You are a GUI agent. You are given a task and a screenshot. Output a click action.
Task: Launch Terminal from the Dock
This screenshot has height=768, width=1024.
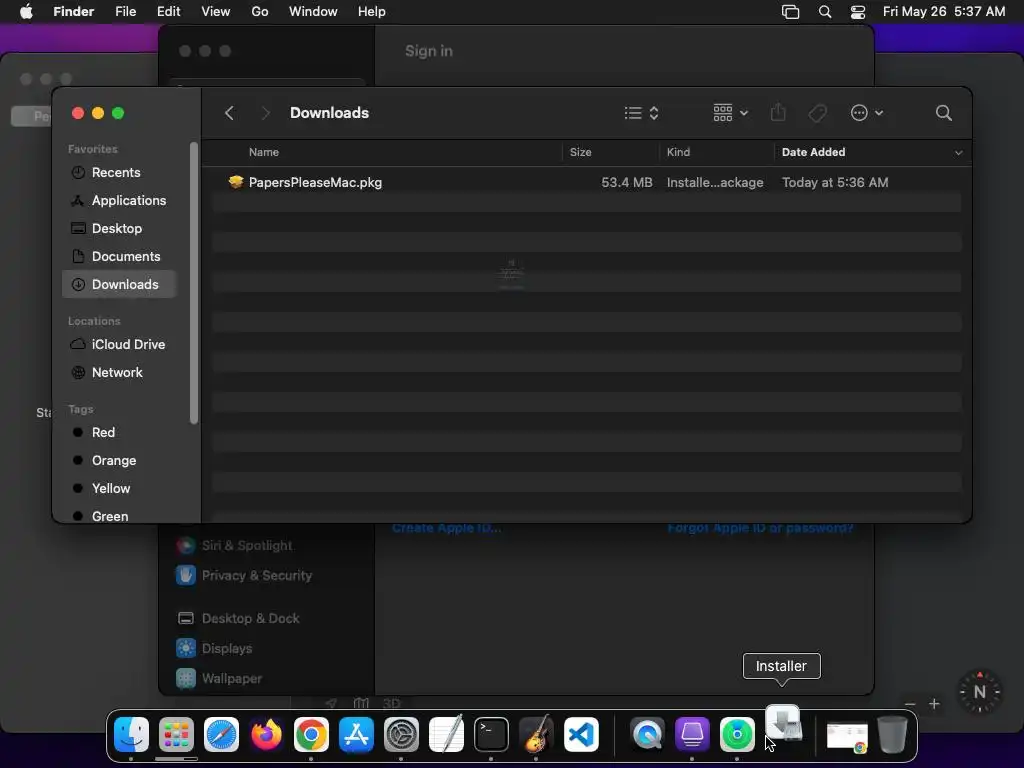pos(491,734)
